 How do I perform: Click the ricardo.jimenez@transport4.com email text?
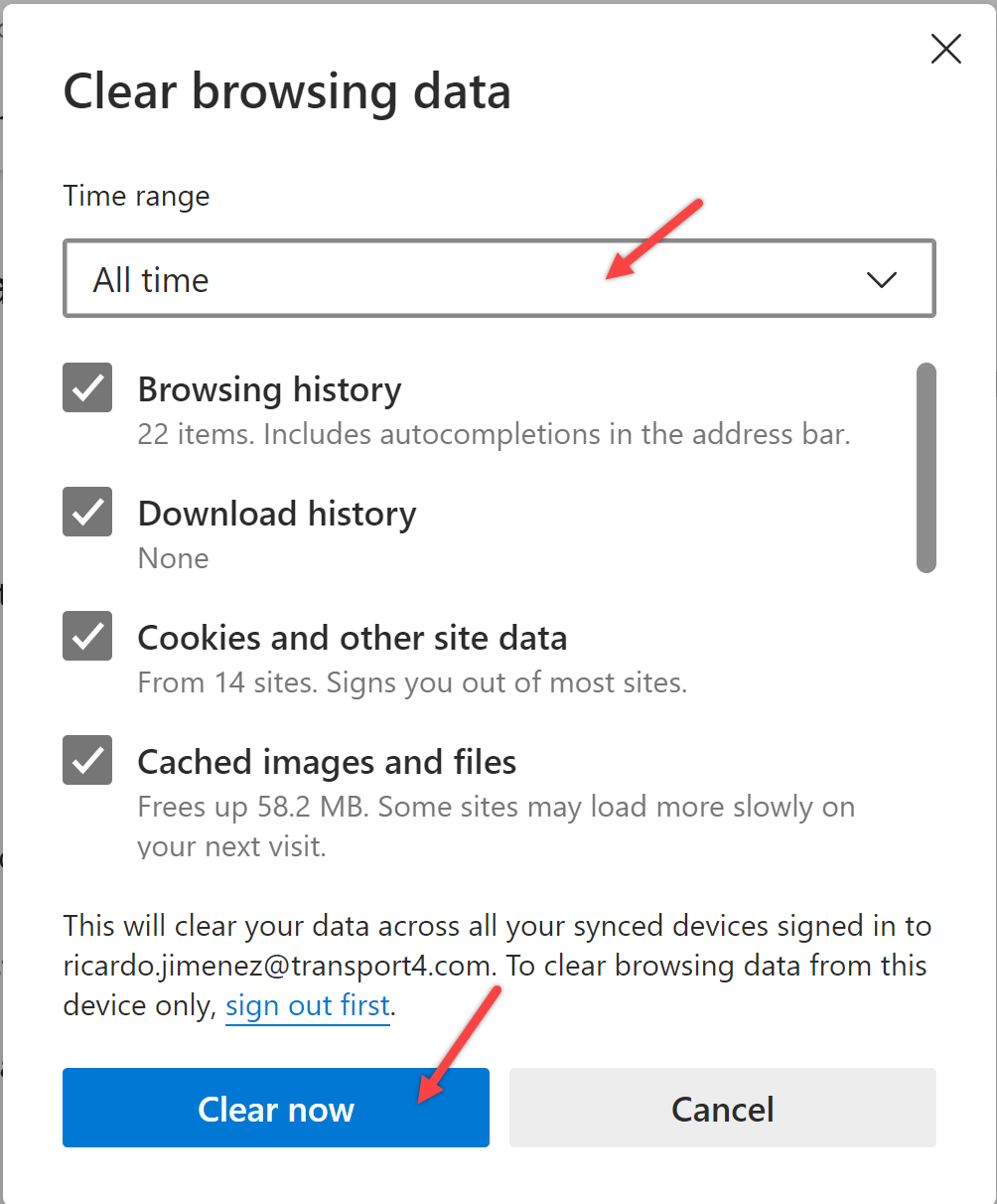pos(277,966)
